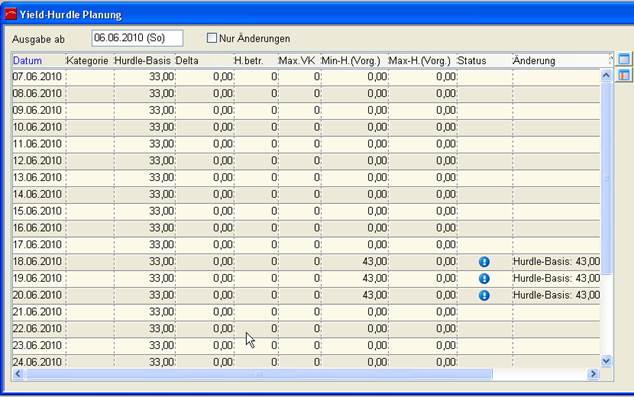Screen dimensions: 634x397
Task: Select the row dated 22.06.2010
Action: pos(306,329)
